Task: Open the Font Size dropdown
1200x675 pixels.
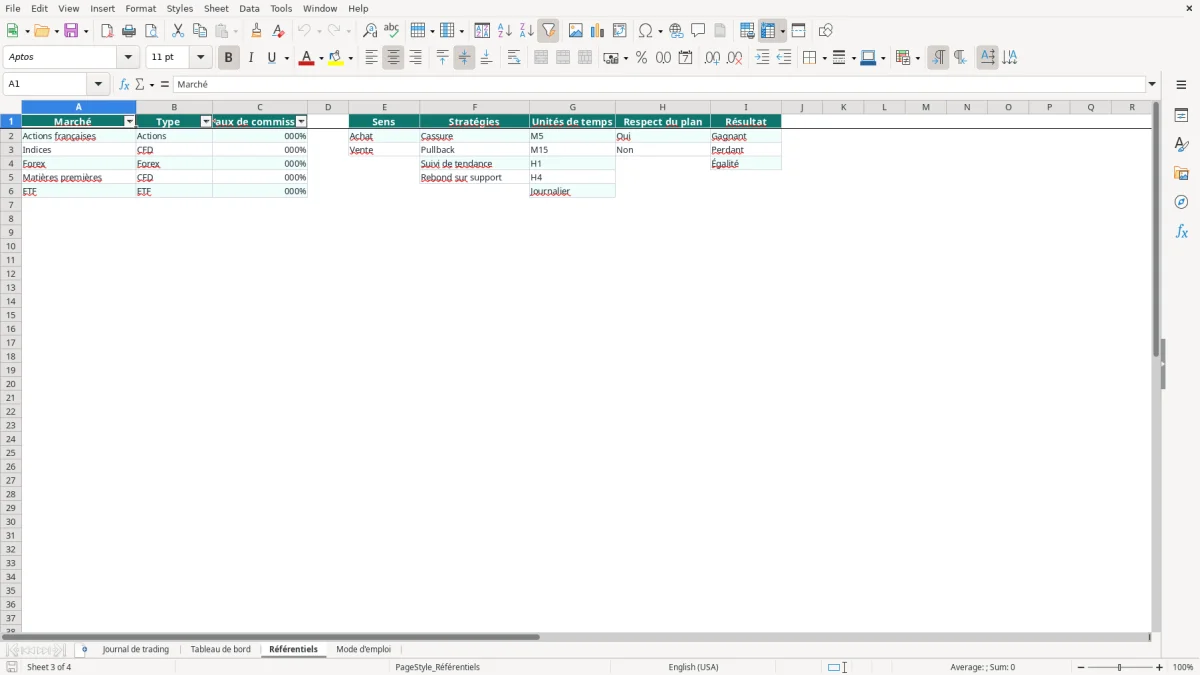Action: [x=200, y=58]
